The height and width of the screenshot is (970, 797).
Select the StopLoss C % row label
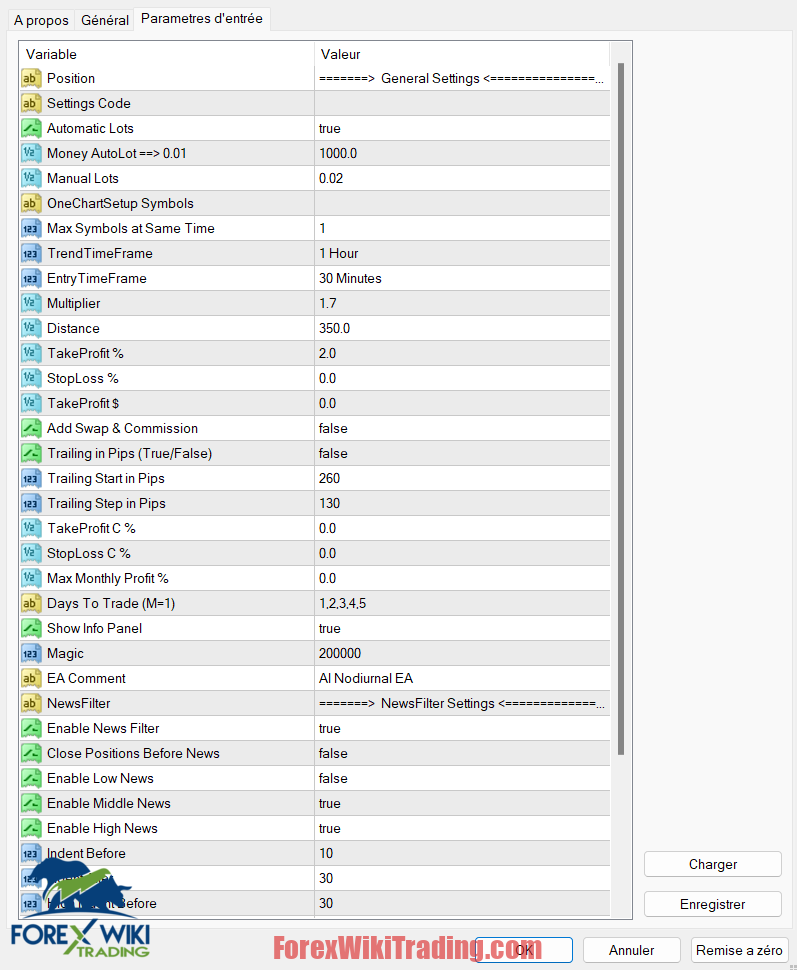coord(88,553)
